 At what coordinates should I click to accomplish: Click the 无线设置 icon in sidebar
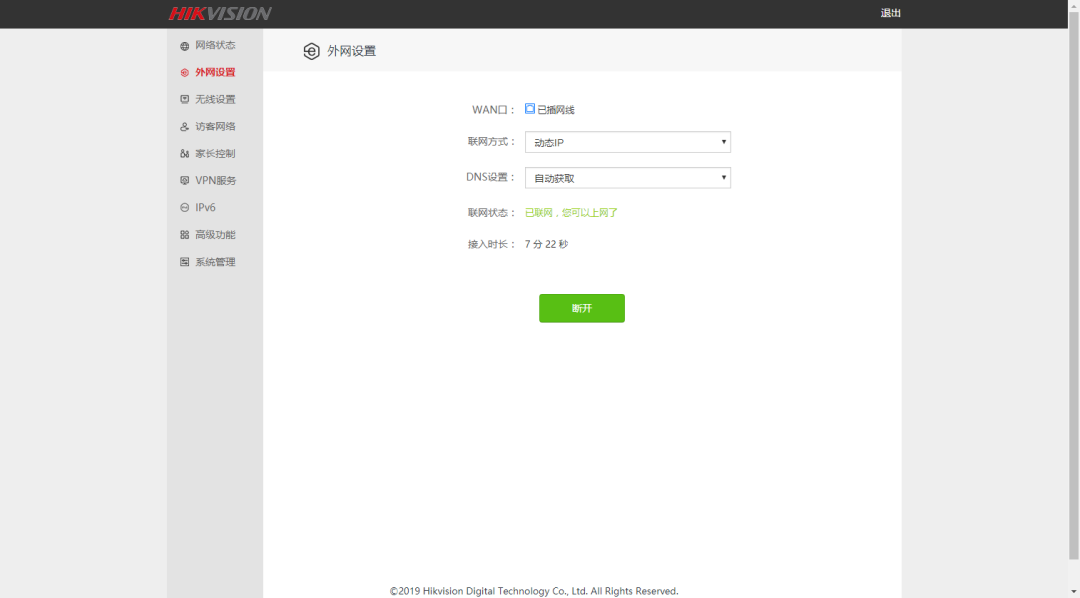pyautogui.click(x=184, y=100)
